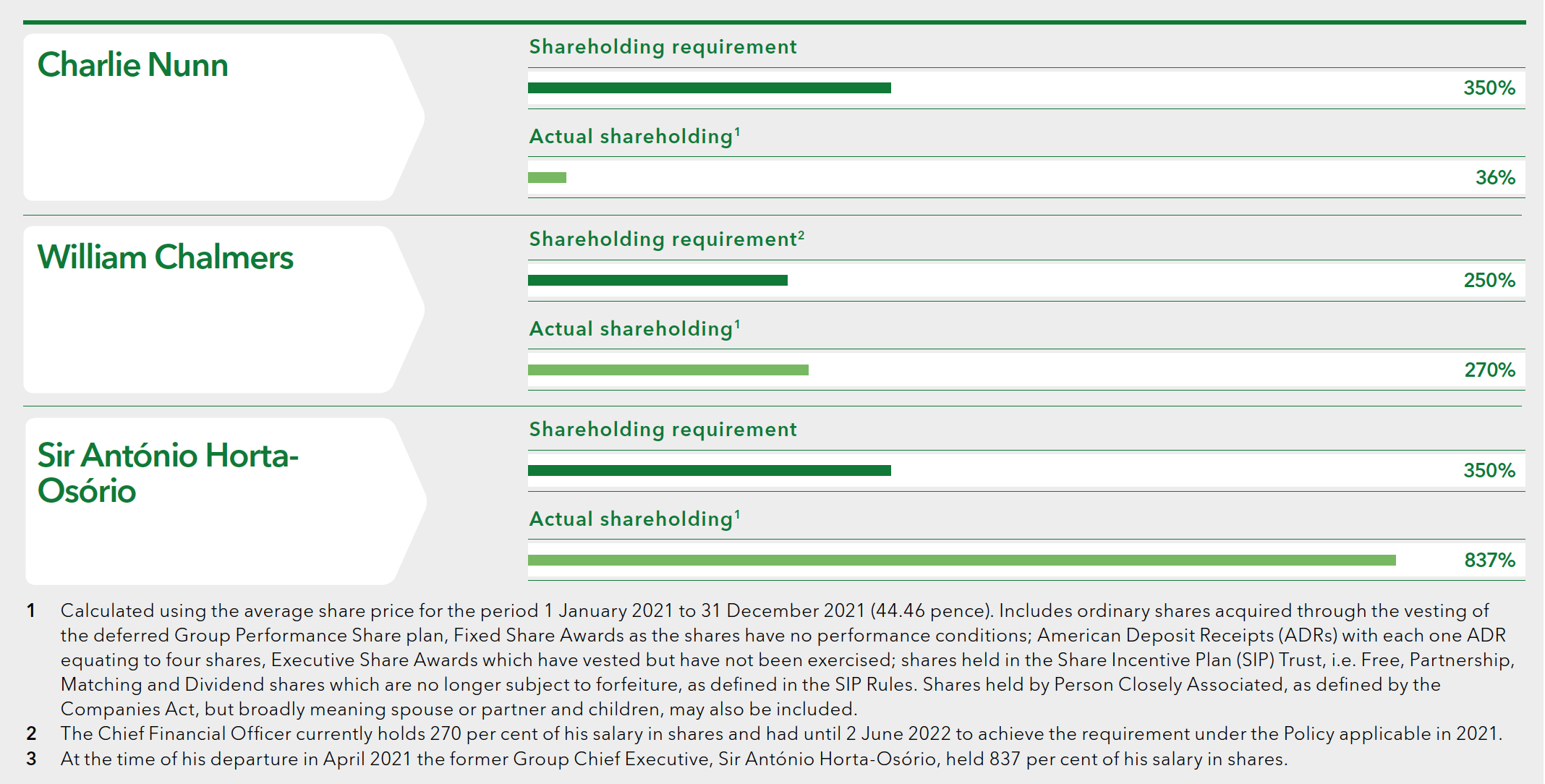
Task: Click Horta-Osório's "Actual shareholding" heading
Action: point(634,519)
